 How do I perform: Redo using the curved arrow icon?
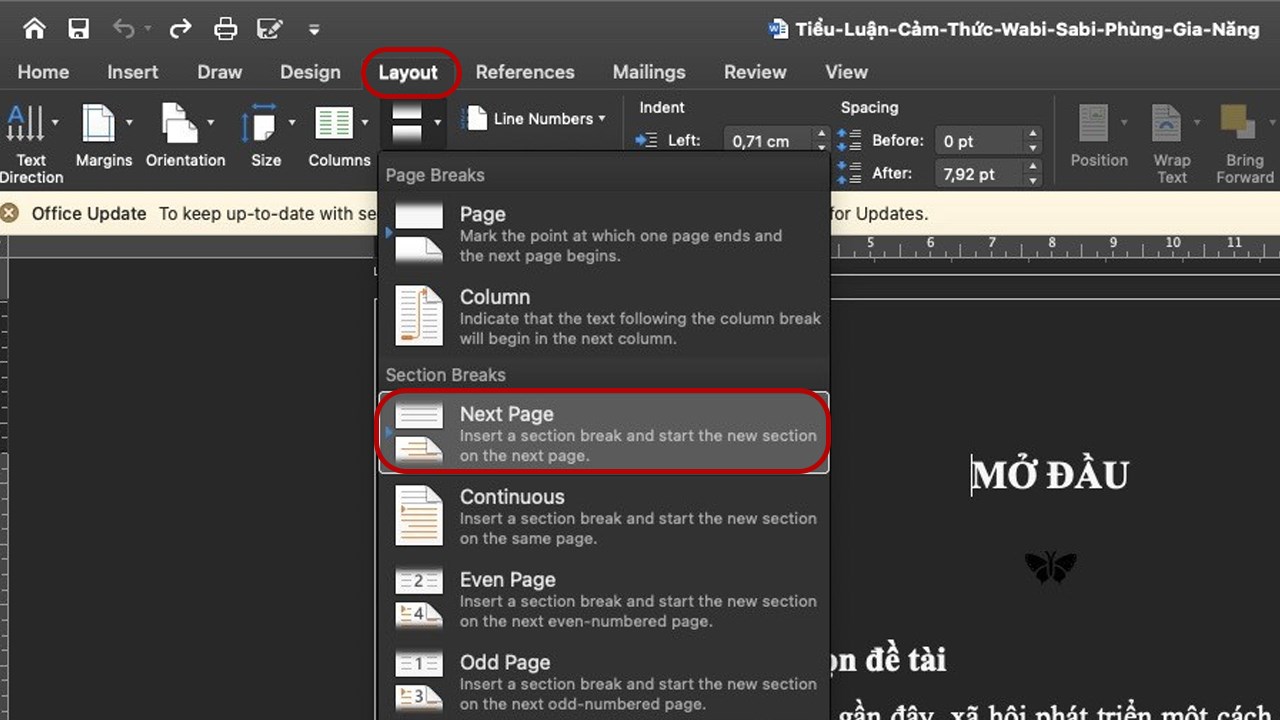[180, 29]
